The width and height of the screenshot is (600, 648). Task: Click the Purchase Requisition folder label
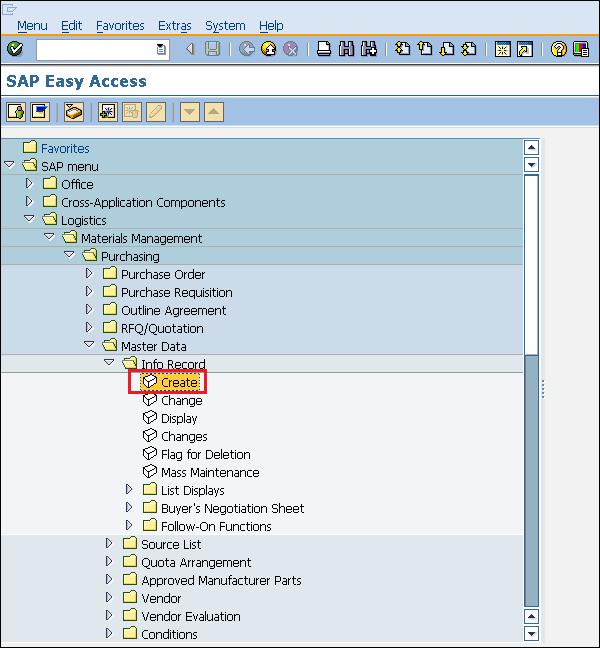click(x=176, y=293)
